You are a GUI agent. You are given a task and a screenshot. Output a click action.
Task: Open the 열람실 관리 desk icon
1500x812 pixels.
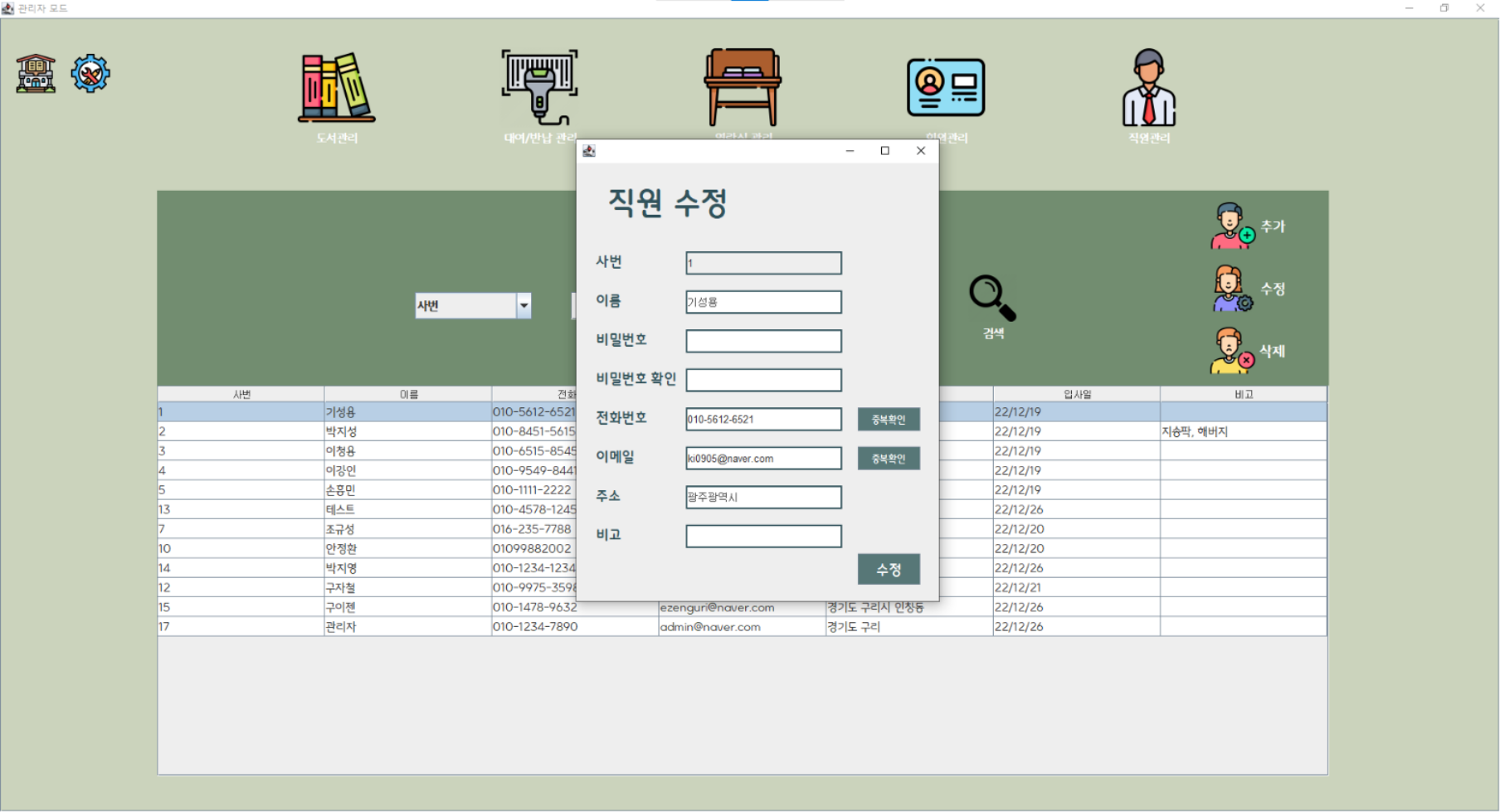click(741, 85)
